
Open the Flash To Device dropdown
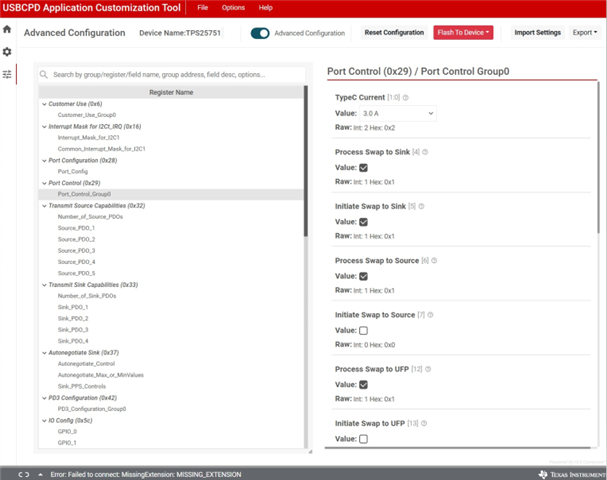[x=463, y=33]
